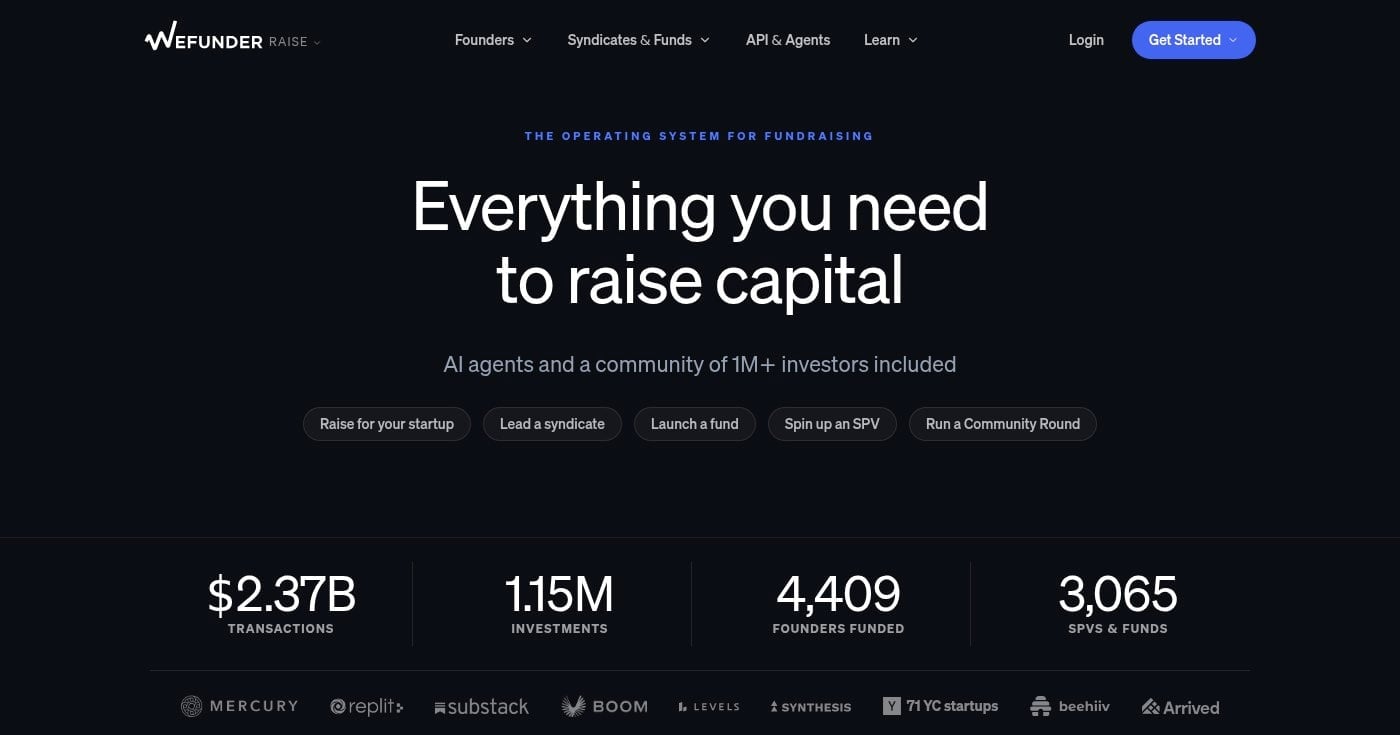Open the Syndicates & Funds dropdown
The image size is (1400, 735).
[637, 40]
